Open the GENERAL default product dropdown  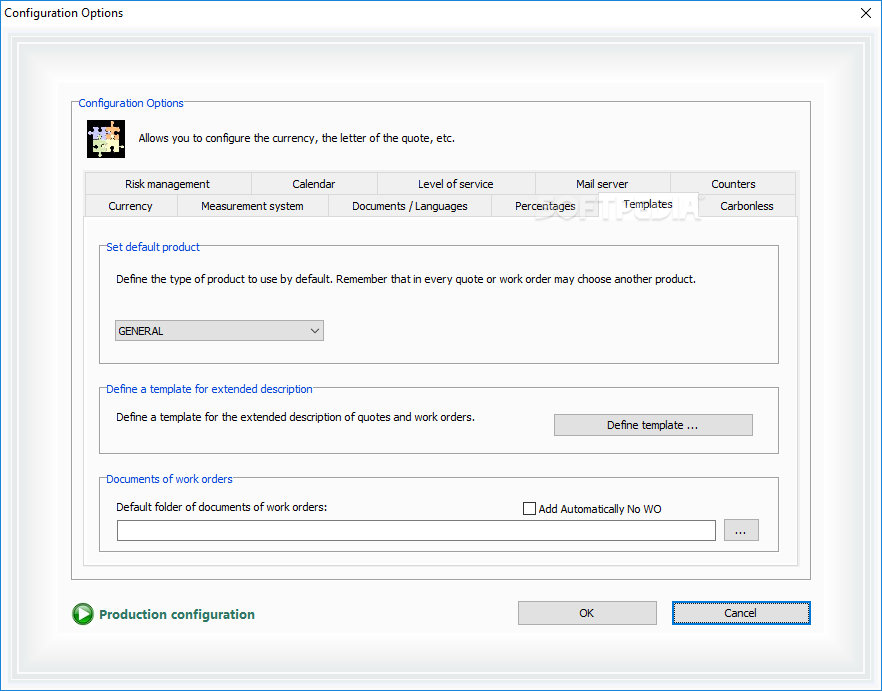[219, 331]
